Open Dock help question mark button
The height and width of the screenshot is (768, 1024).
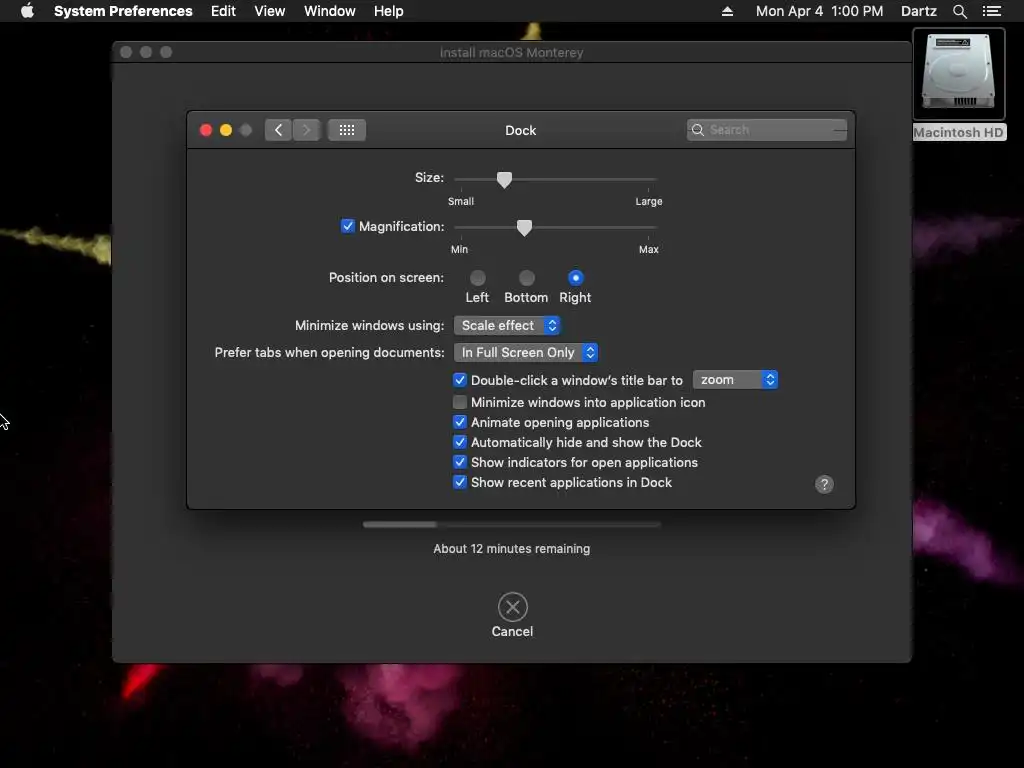pos(824,484)
